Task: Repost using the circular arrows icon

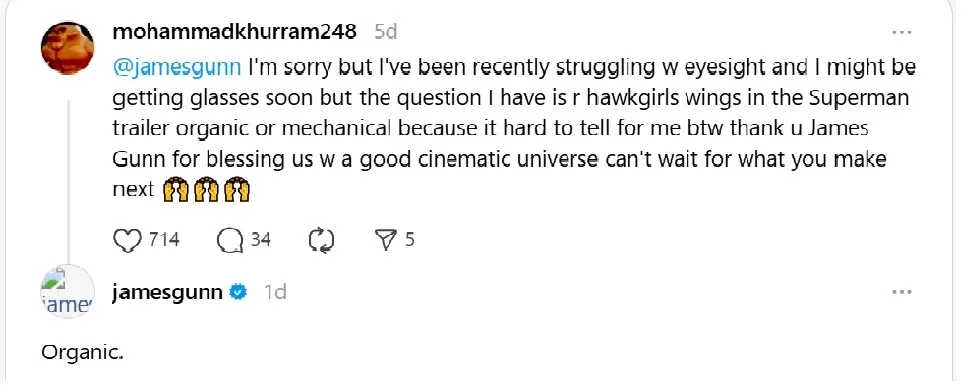Action: 322,241
